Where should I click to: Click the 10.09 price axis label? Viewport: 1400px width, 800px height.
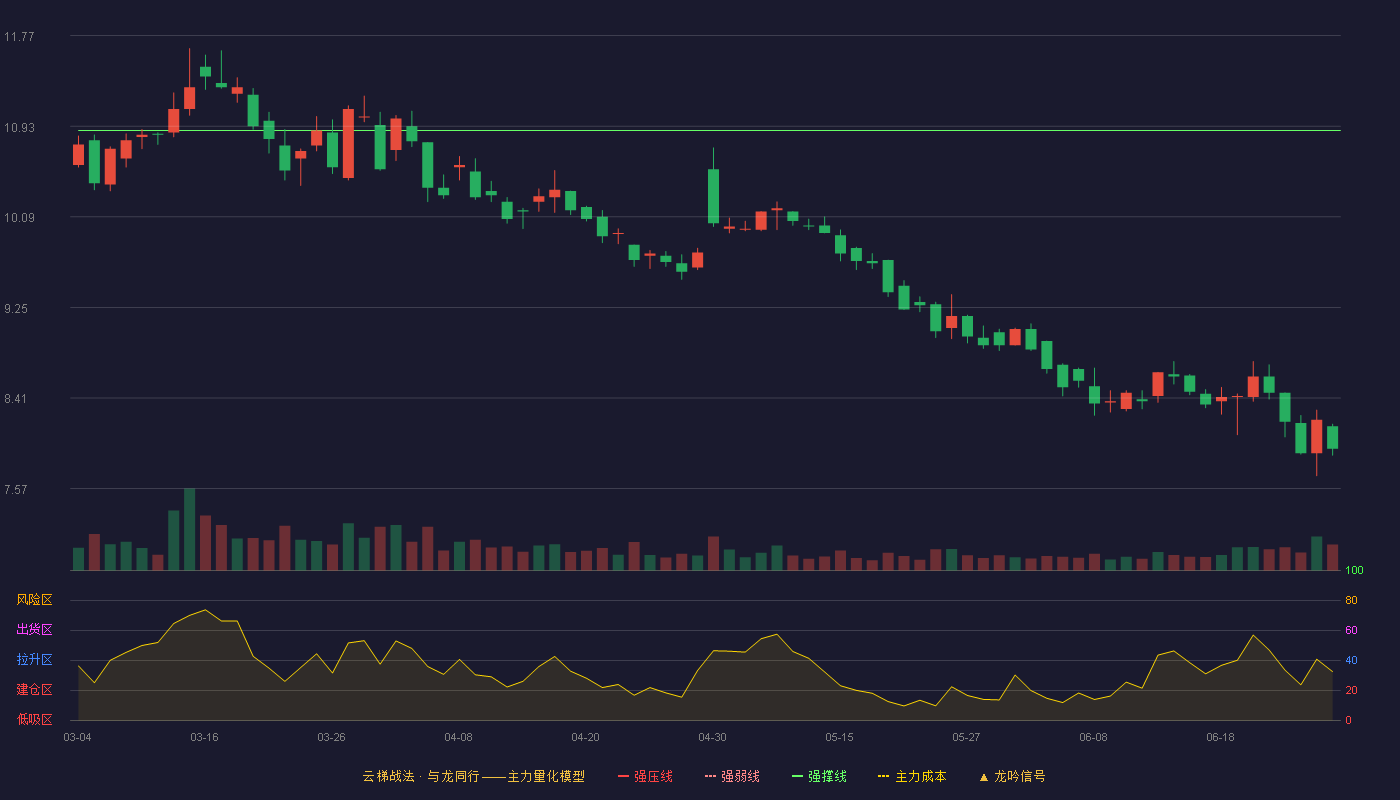coord(19,218)
